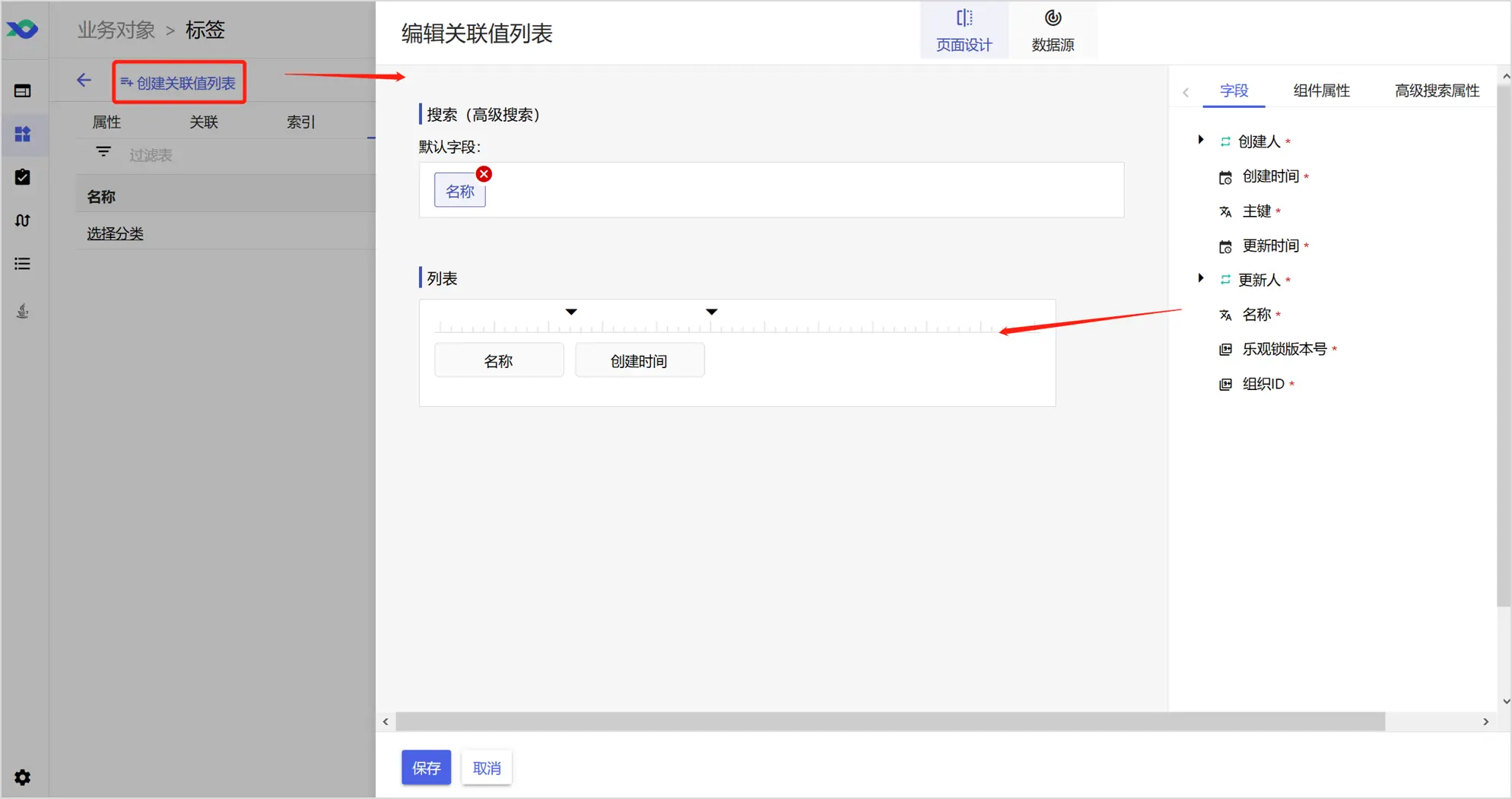This screenshot has height=799, width=1512.
Task: Remove the 名称 default field chip
Action: tap(484, 174)
